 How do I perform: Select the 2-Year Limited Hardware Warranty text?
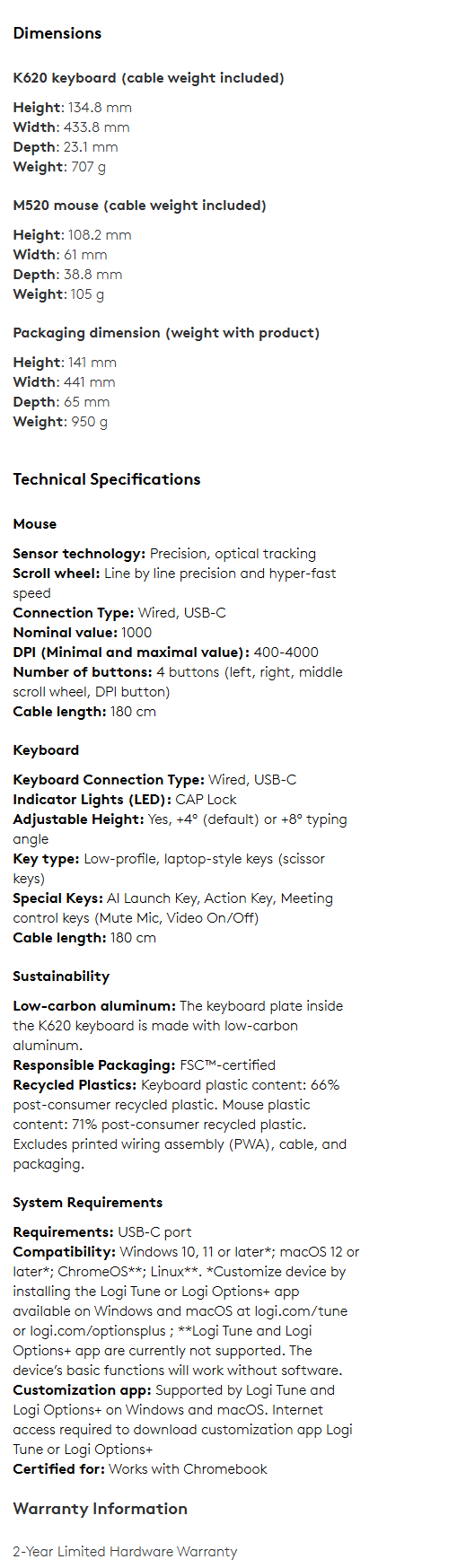(x=125, y=1552)
